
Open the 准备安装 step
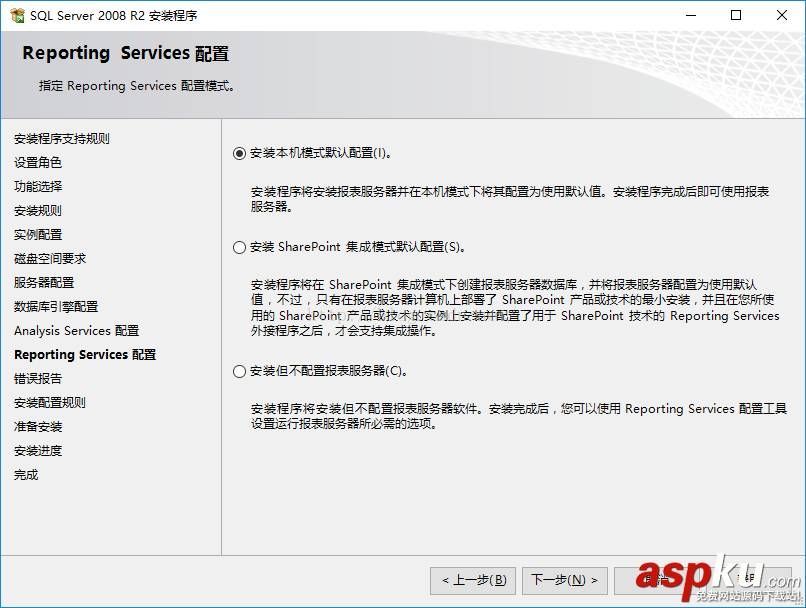37,426
